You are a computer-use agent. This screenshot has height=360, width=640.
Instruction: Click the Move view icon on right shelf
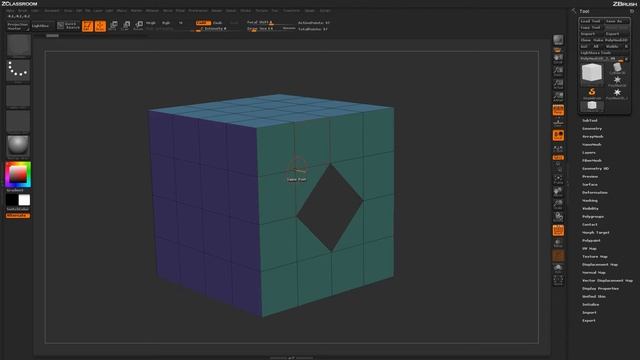558,192
